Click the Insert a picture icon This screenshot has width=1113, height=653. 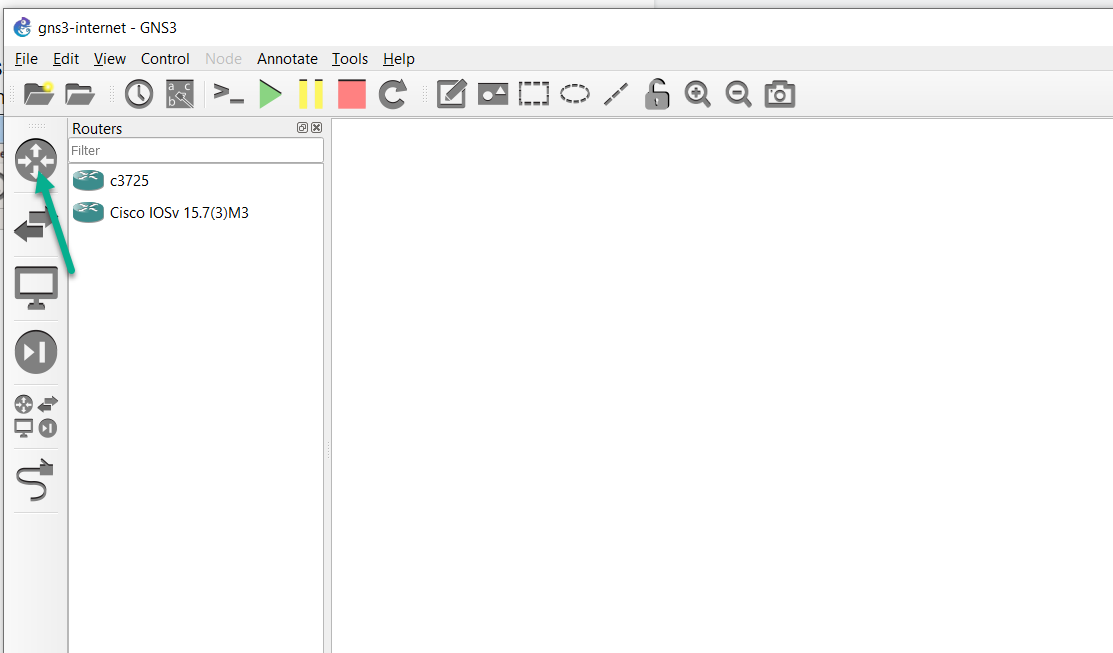[493, 94]
